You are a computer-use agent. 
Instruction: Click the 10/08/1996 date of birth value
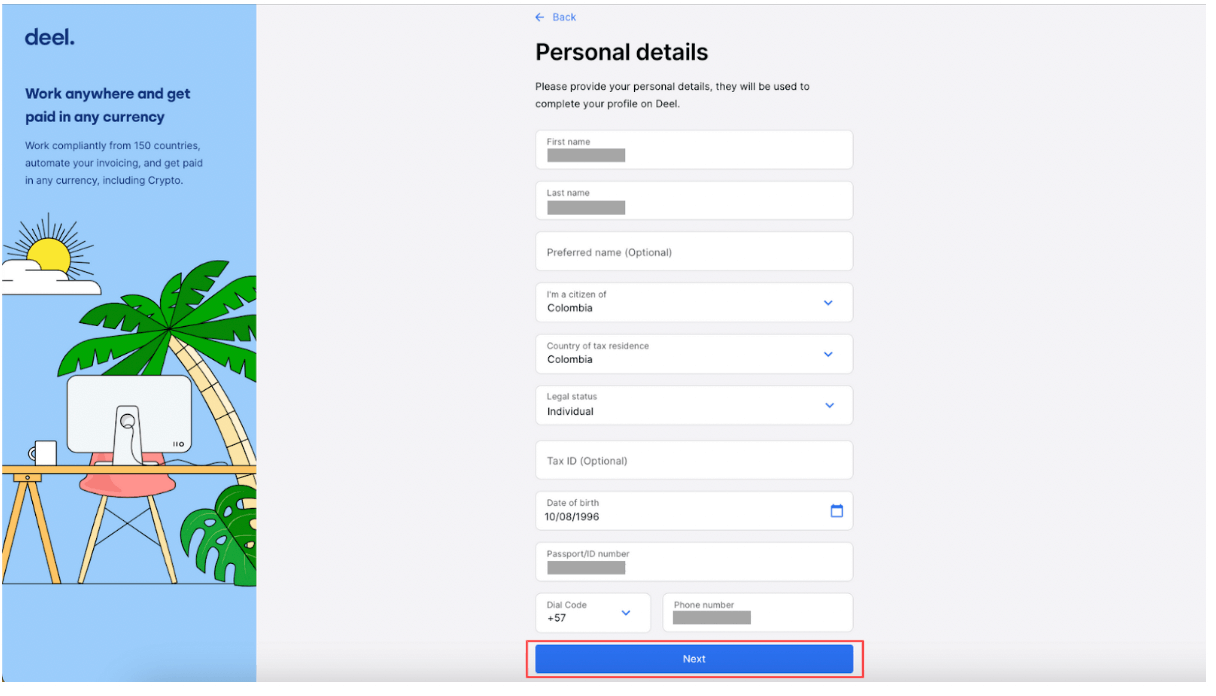(572, 517)
